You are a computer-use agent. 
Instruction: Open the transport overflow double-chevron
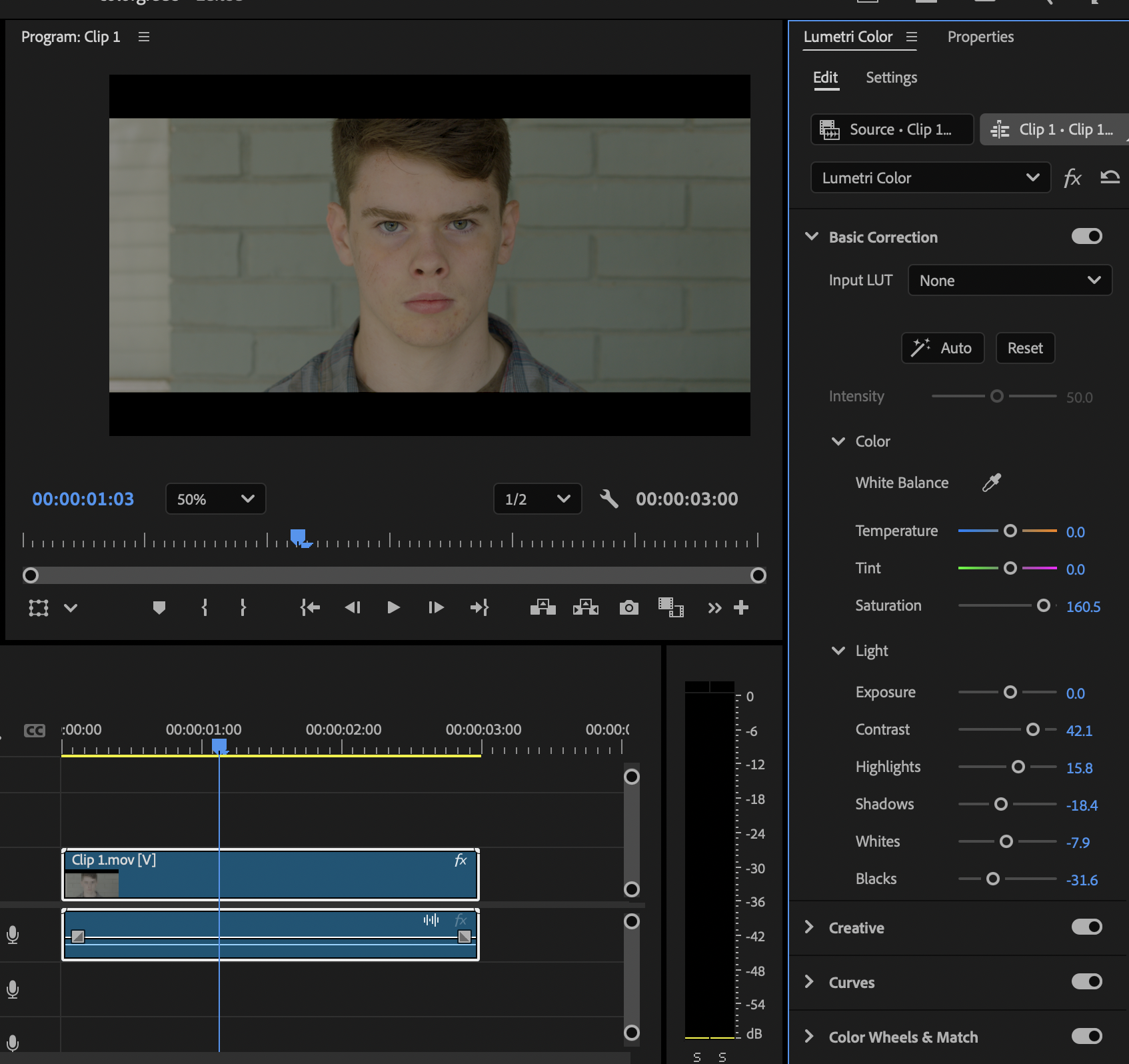714,608
